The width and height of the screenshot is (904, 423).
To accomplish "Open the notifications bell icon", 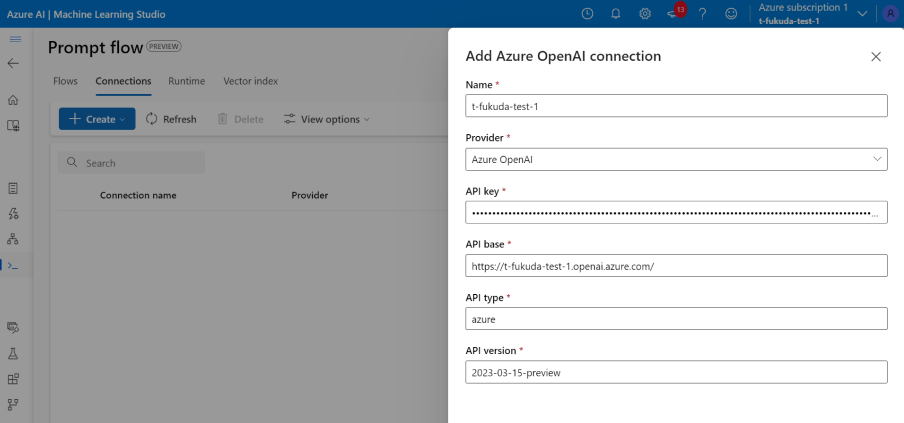I will click(616, 14).
